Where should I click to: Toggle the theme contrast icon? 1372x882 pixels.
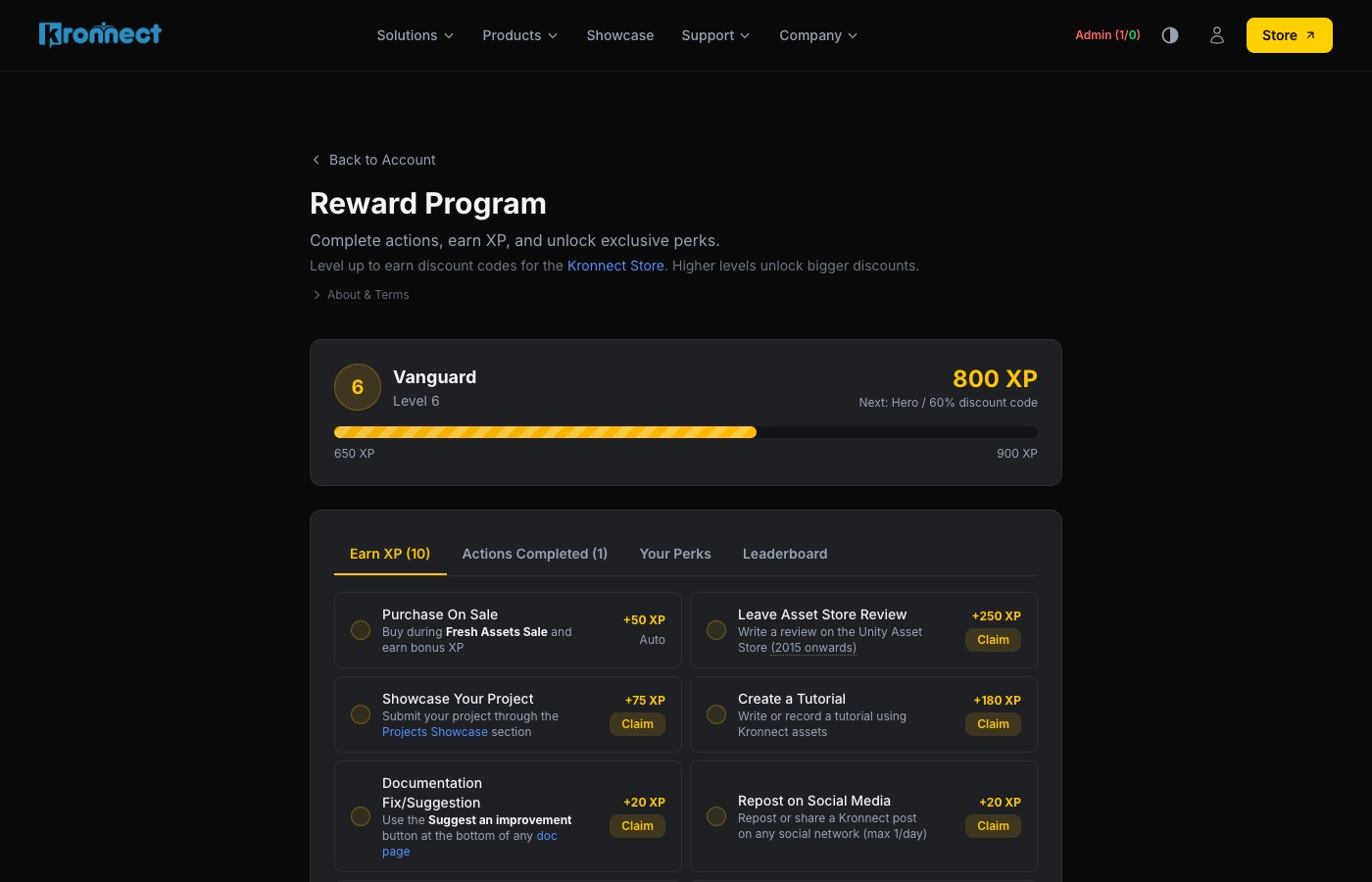coord(1170,35)
